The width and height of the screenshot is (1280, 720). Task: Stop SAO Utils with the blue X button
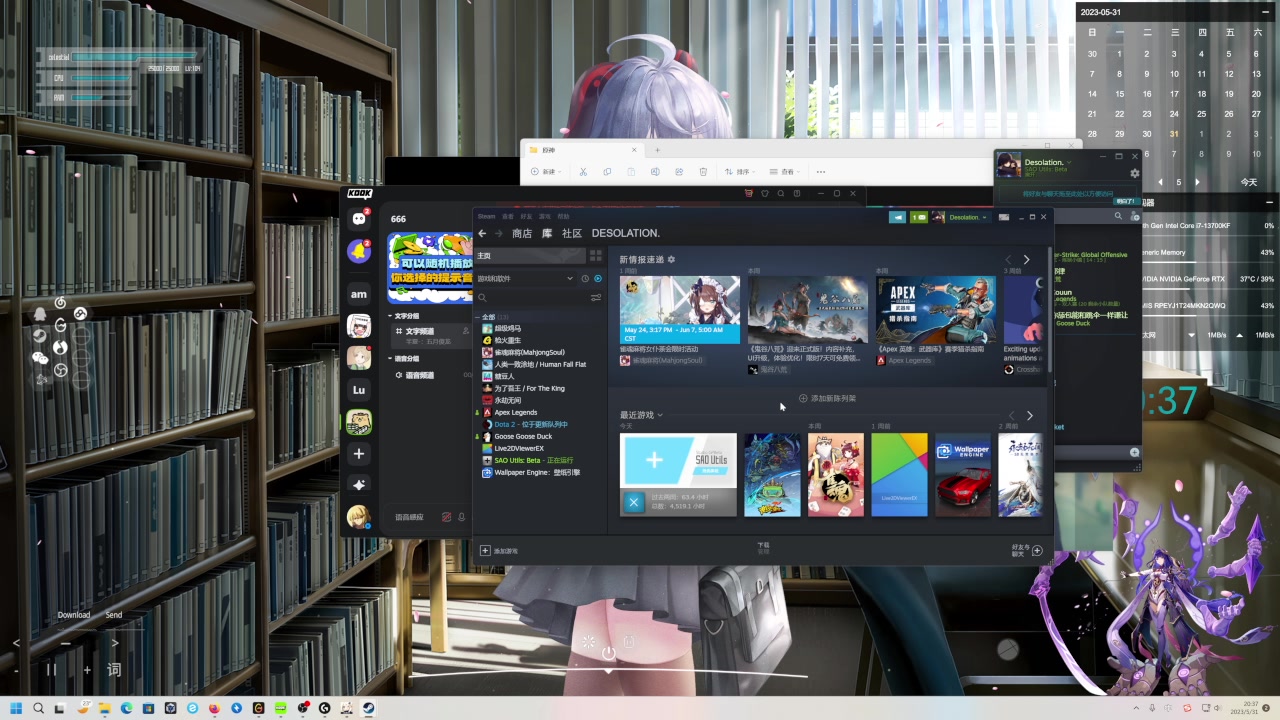[x=633, y=502]
